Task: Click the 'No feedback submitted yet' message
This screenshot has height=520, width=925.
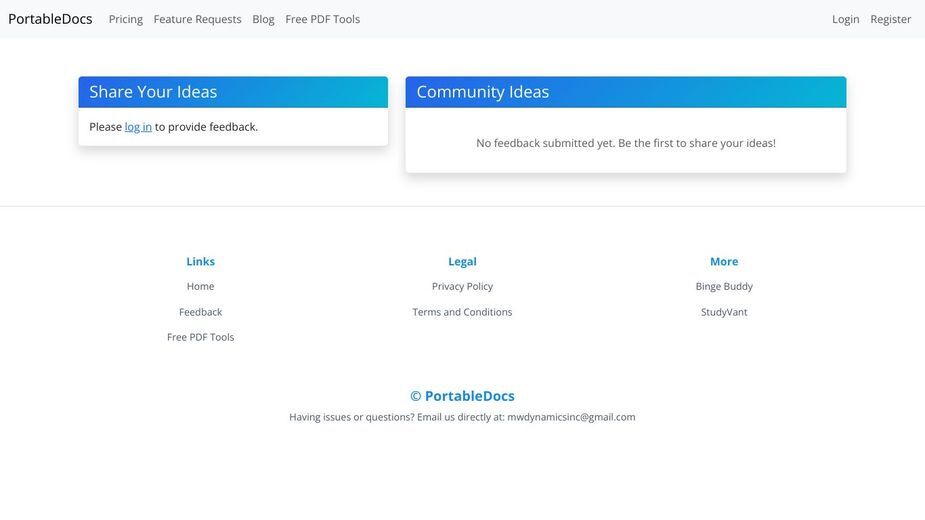Action: click(x=626, y=143)
